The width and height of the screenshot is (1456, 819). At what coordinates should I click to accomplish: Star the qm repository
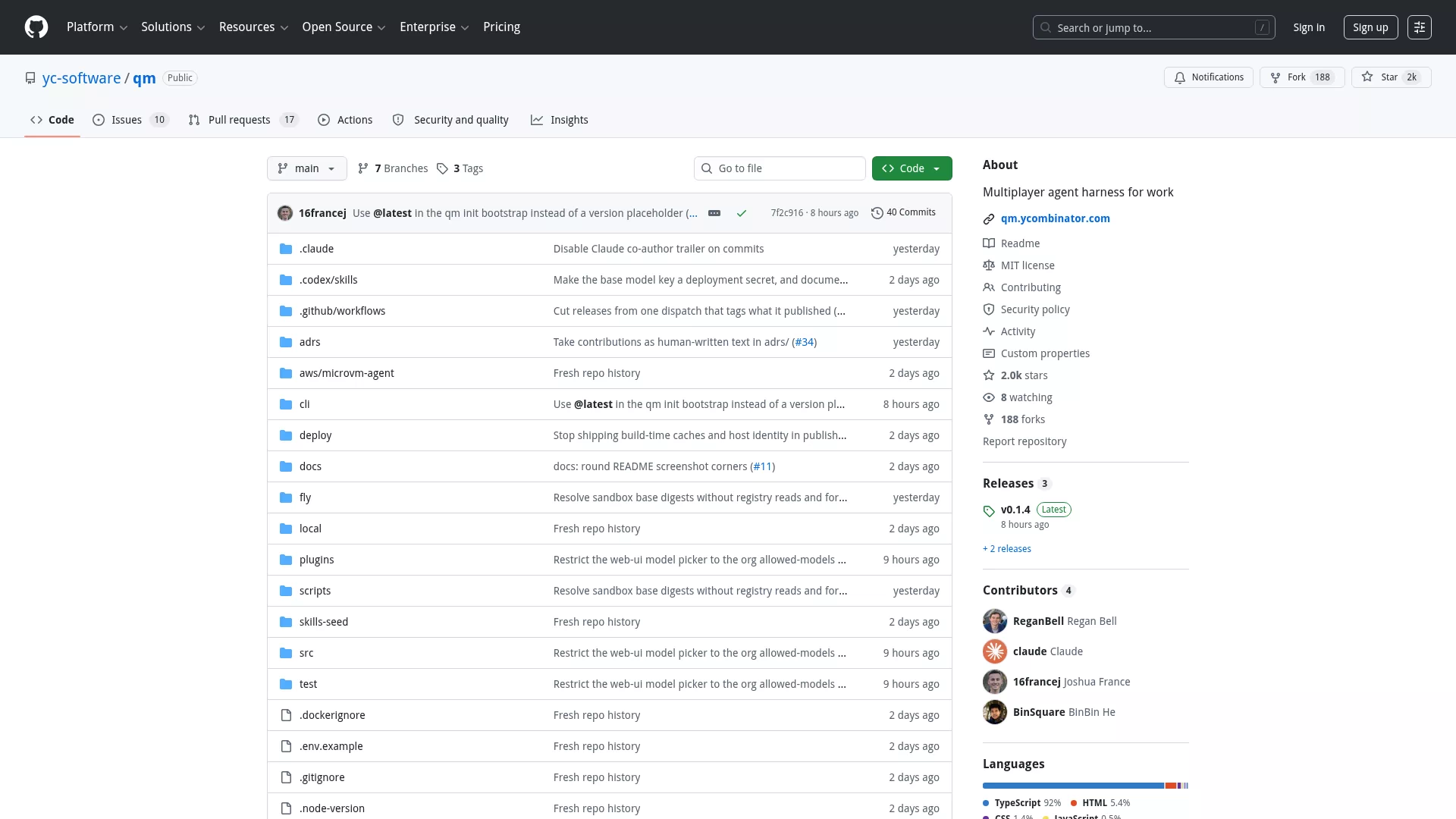pos(1391,77)
